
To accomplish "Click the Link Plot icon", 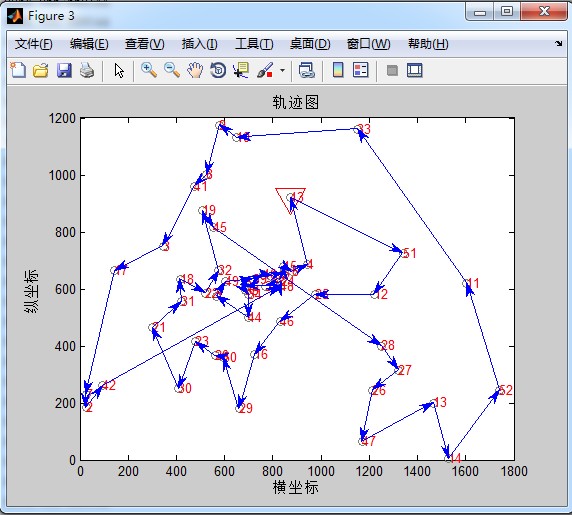I will [306, 70].
